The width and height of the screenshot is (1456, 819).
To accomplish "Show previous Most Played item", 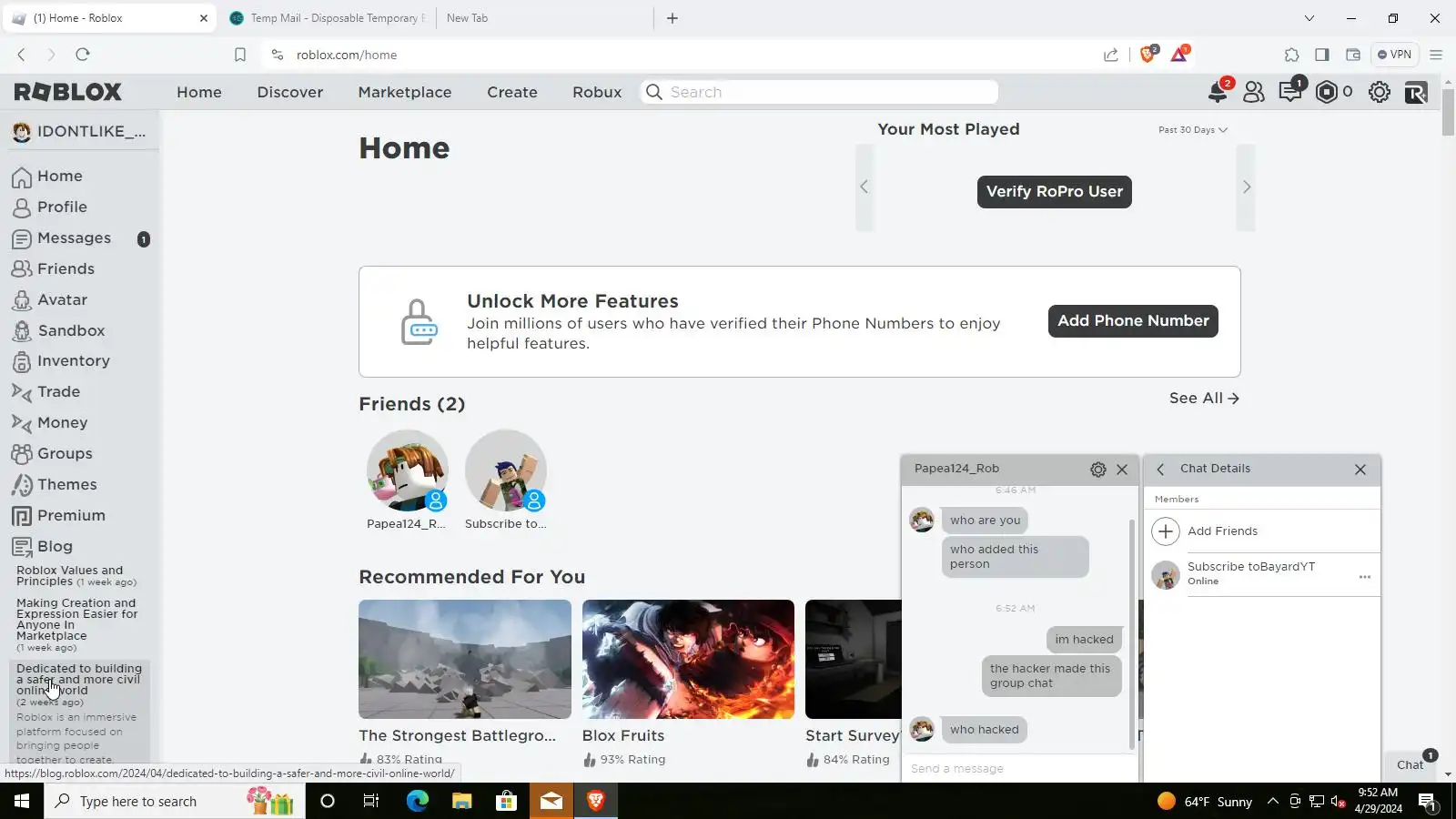I will click(x=864, y=187).
